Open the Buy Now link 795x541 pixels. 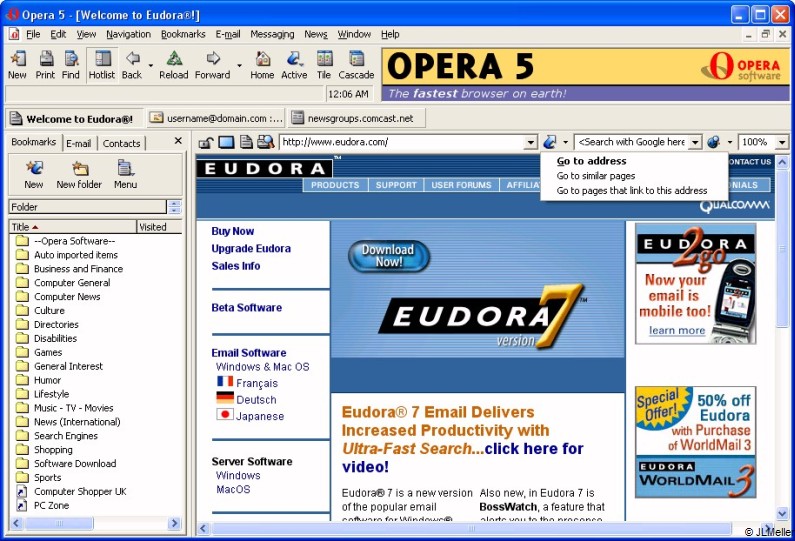click(233, 231)
